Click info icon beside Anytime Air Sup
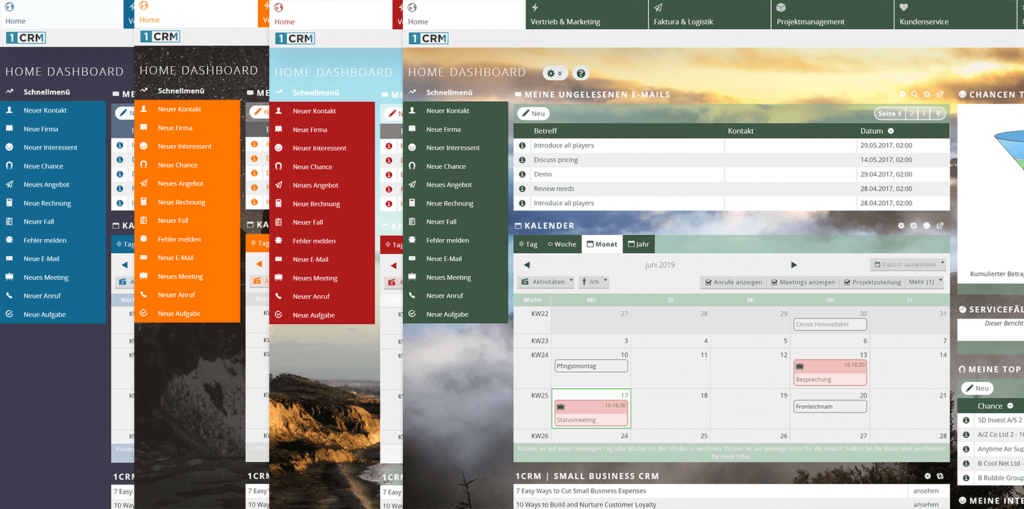The image size is (1024, 509). click(x=965, y=449)
